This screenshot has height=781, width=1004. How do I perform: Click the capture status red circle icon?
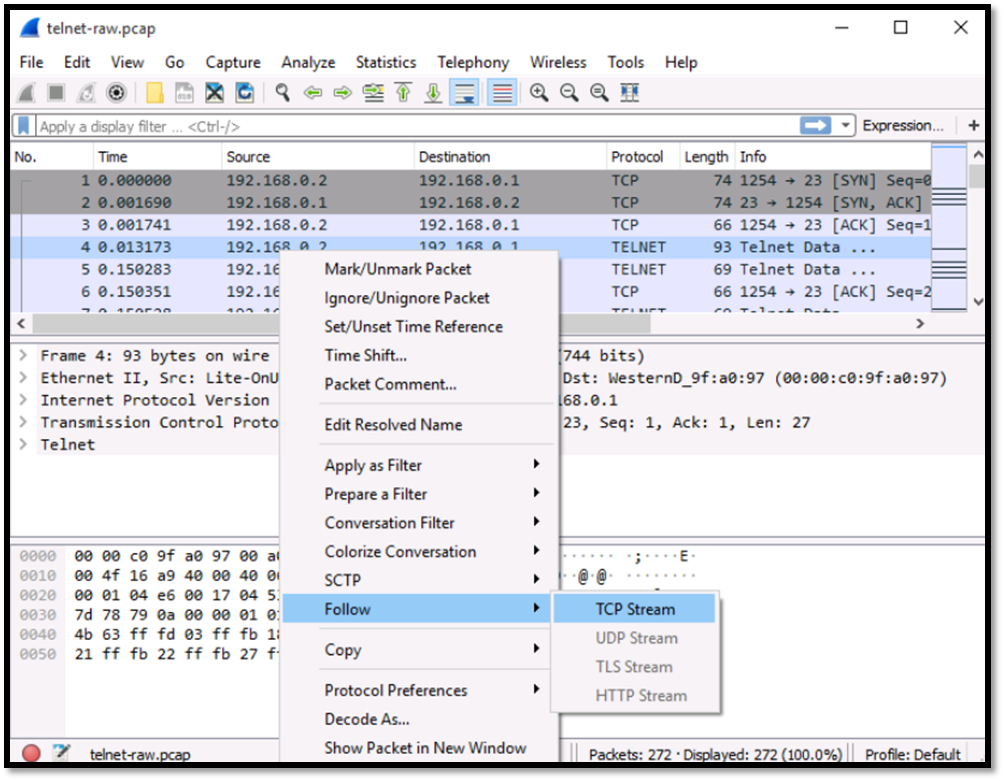[x=31, y=753]
